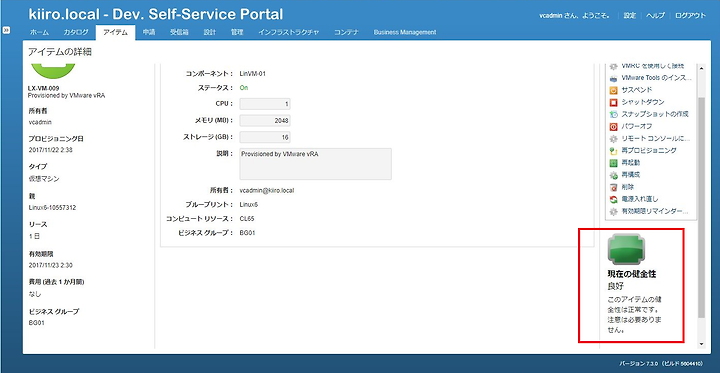The width and height of the screenshot is (720, 373).
Task: Click the expiration date 2017/11/23 2:30
Action: click(50, 265)
